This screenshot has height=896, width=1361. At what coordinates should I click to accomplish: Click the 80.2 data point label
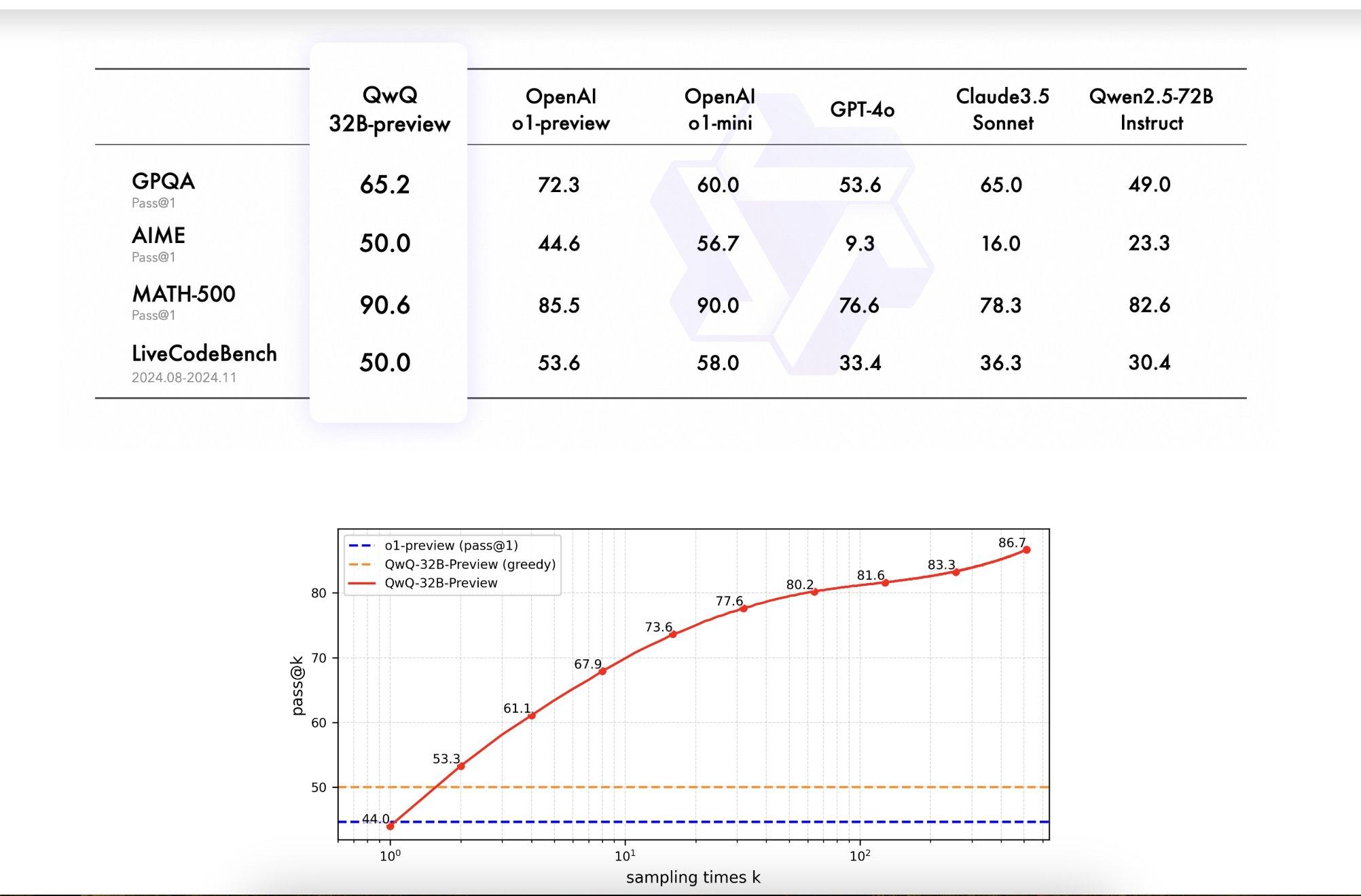800,584
